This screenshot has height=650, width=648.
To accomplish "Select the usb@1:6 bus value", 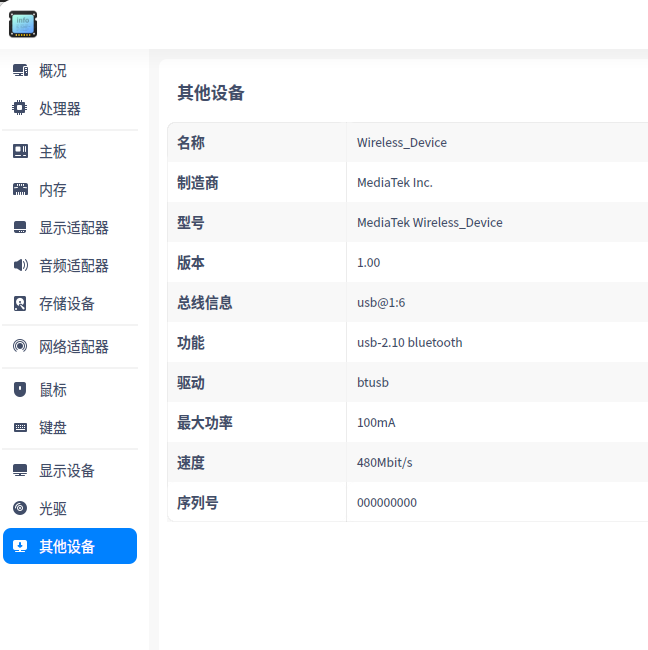I will click(381, 303).
